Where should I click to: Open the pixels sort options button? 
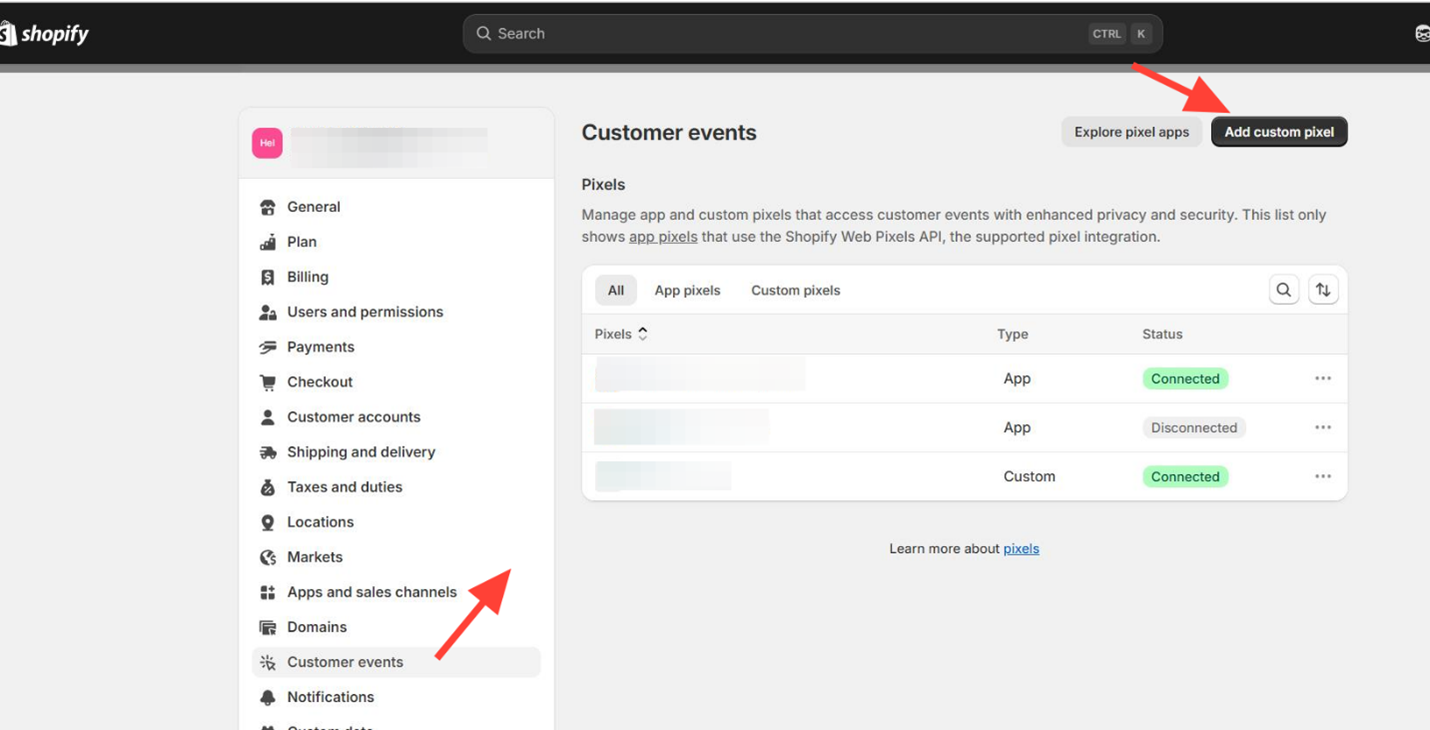(1323, 290)
